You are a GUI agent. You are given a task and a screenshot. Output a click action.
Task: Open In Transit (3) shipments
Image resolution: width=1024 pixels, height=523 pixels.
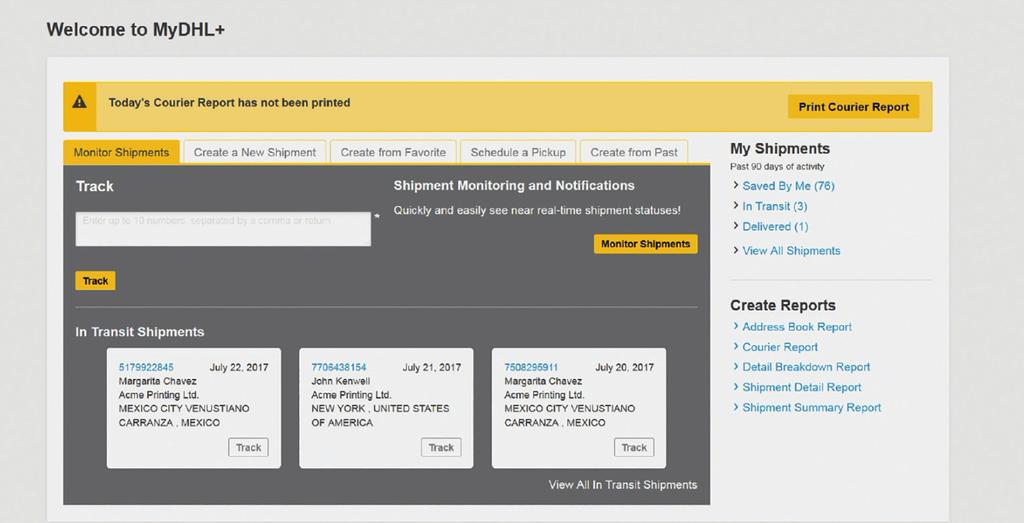pos(775,206)
